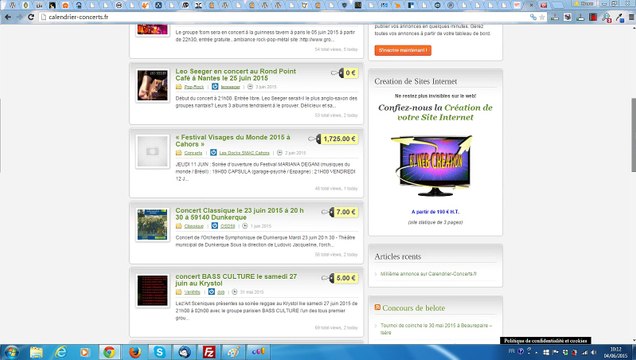Open the Tournoi de coinche le 30 mai link
The width and height of the screenshot is (636, 360).
436,329
